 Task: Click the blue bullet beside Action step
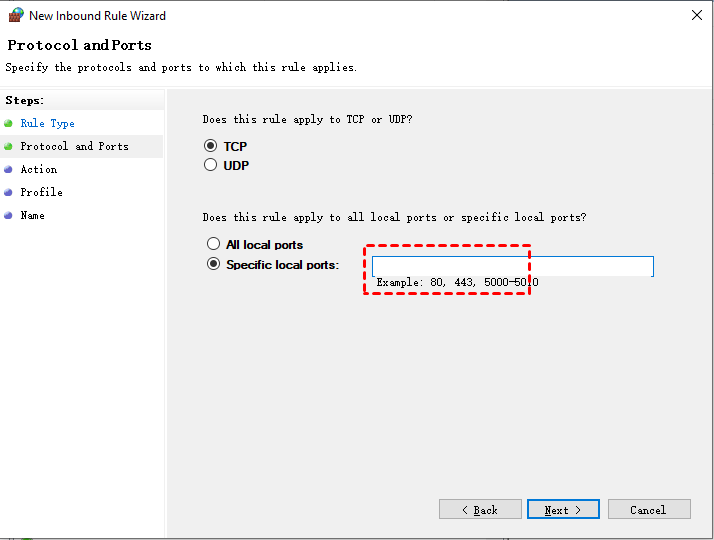click(8, 170)
